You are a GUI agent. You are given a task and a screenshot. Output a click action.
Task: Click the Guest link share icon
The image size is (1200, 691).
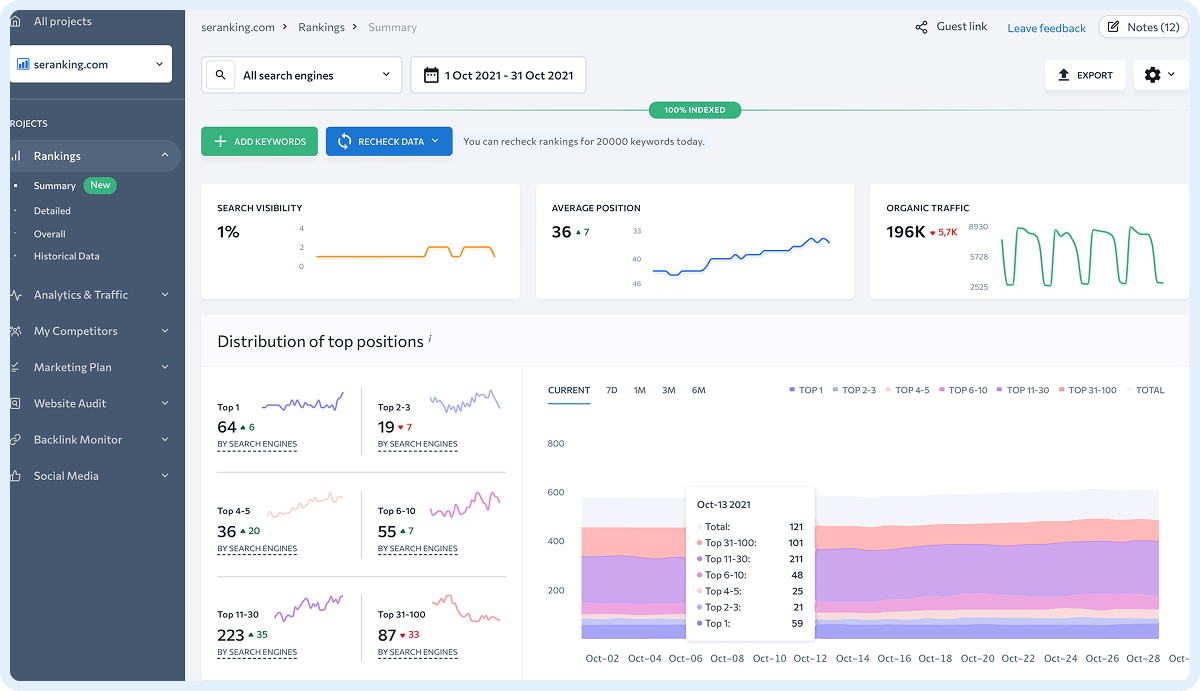[921, 27]
